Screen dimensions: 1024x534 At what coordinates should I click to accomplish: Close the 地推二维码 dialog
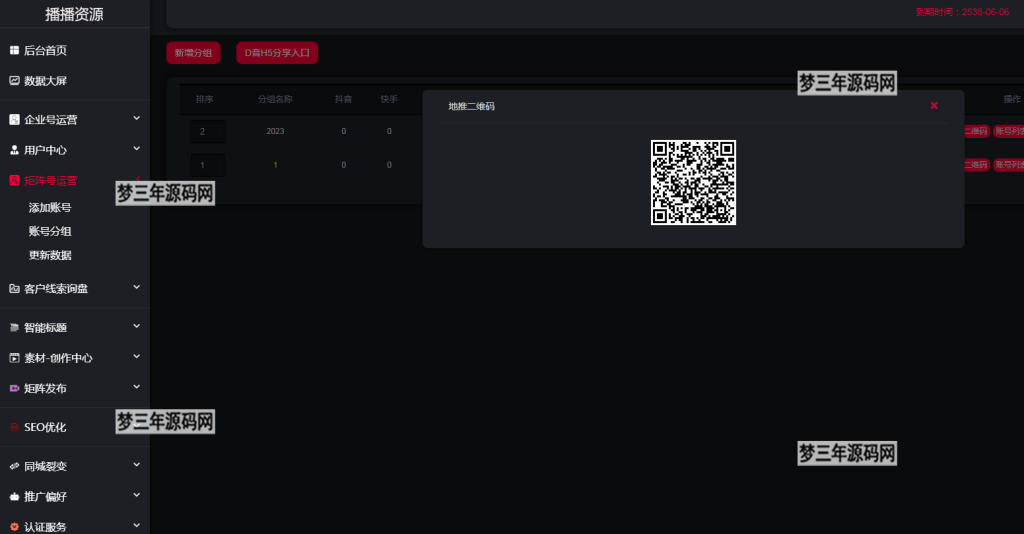pyautogui.click(x=934, y=106)
